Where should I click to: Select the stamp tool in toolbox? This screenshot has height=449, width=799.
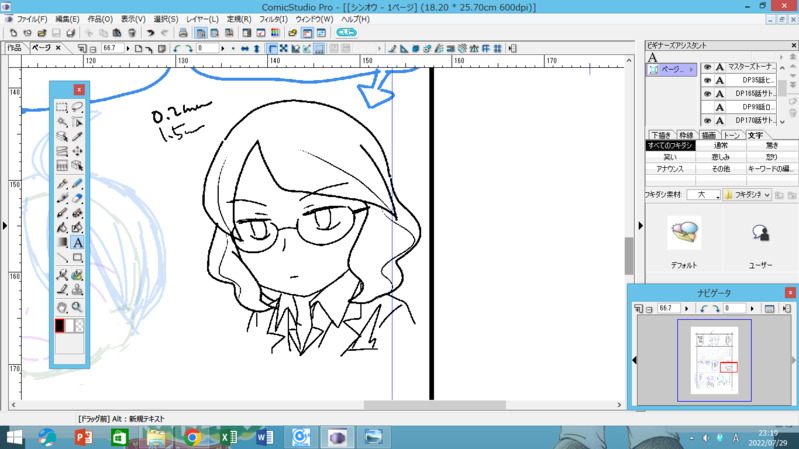[x=77, y=290]
